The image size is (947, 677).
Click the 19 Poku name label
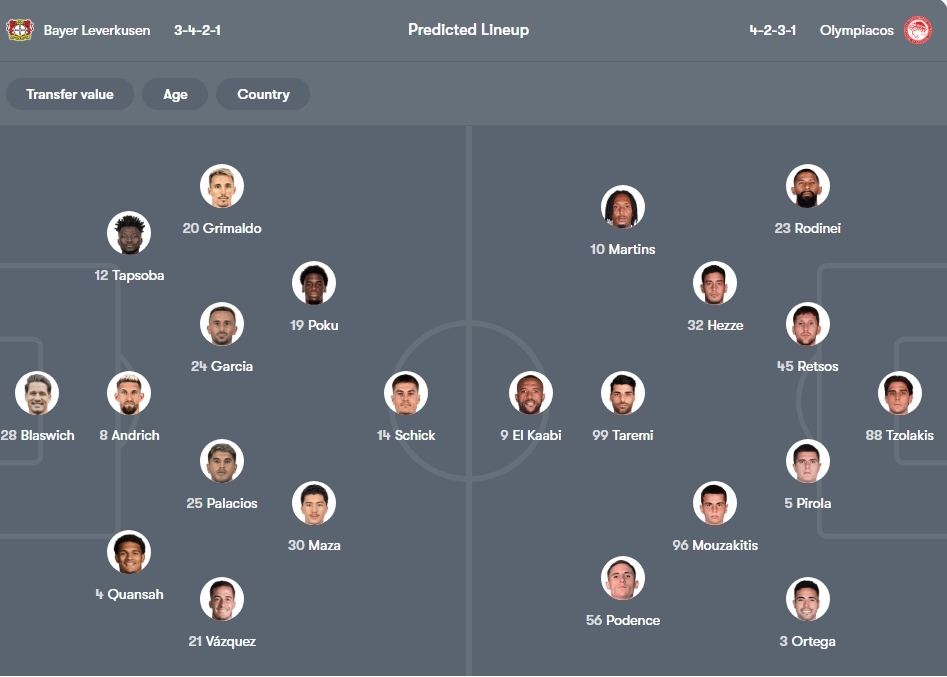[x=314, y=325]
